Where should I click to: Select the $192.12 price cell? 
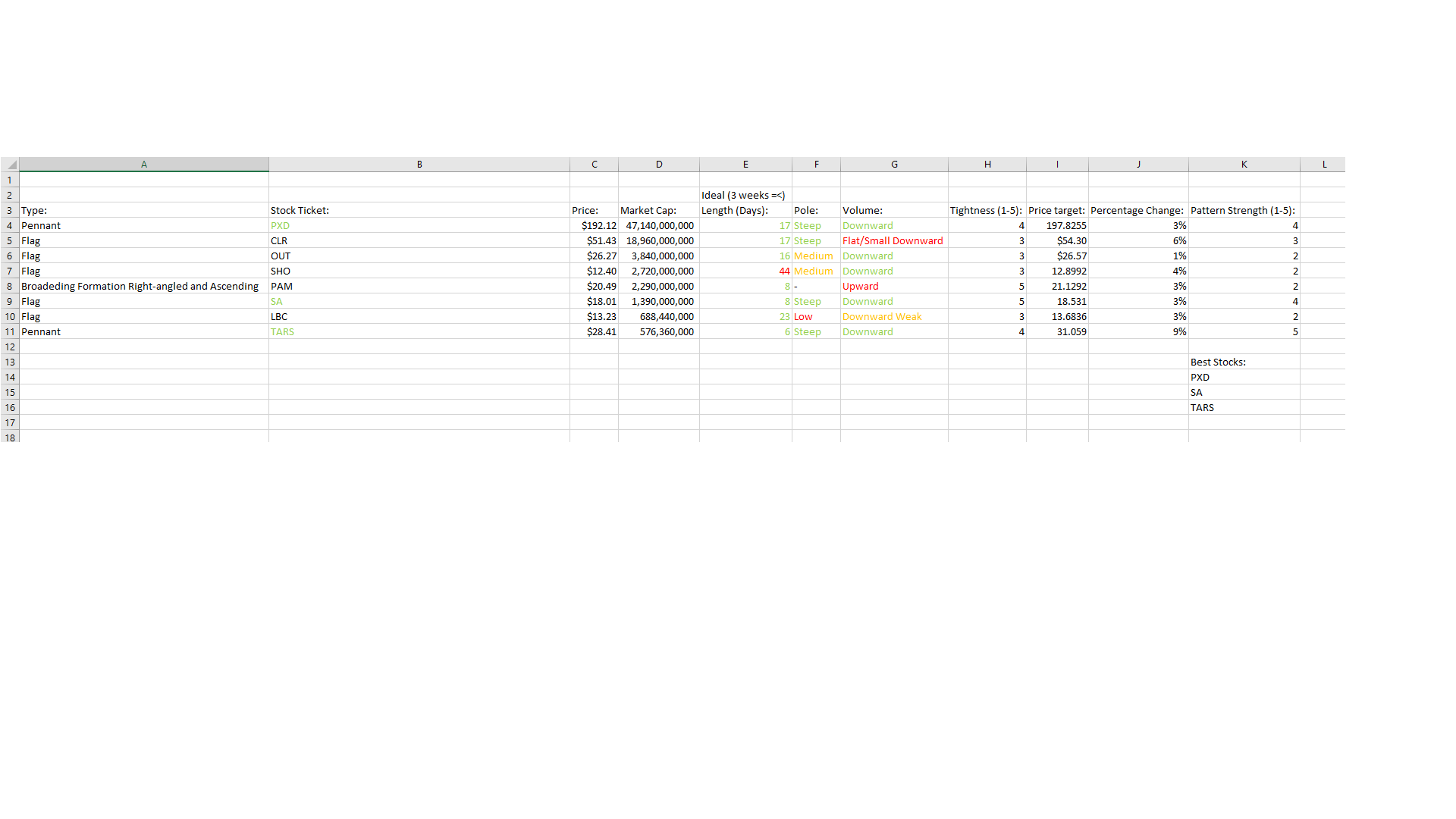coord(595,226)
